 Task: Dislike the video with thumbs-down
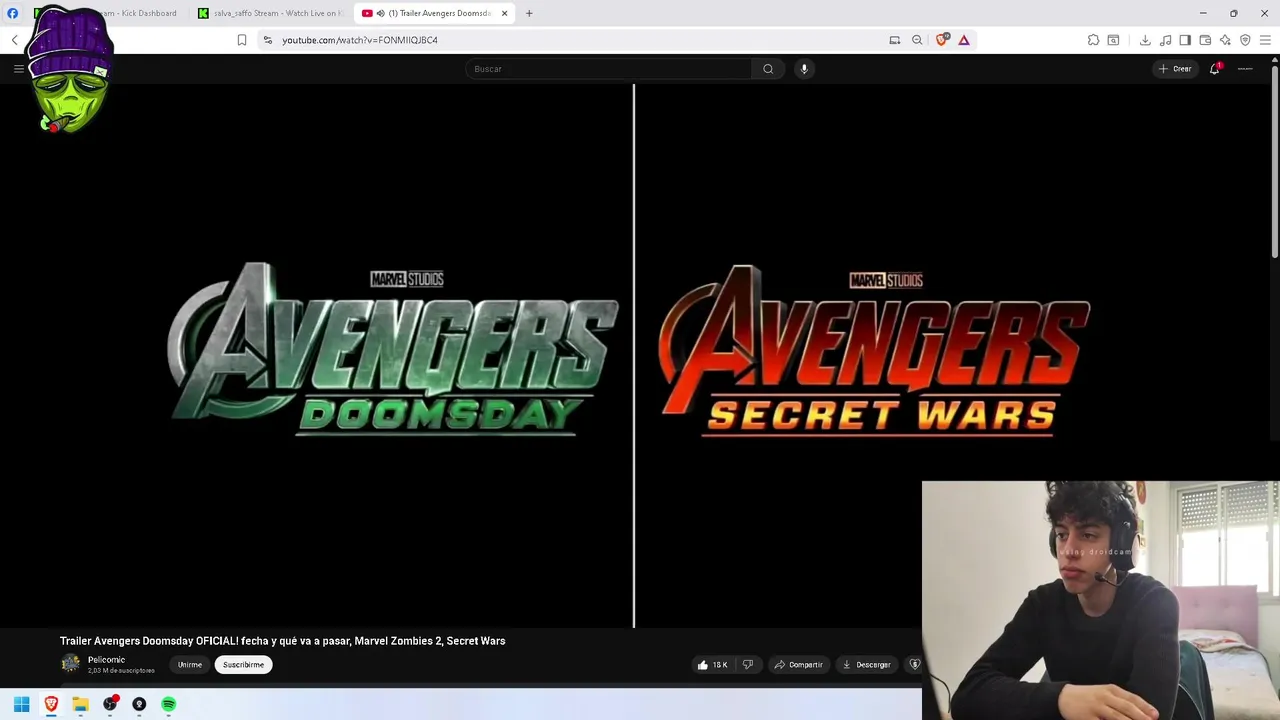point(747,665)
